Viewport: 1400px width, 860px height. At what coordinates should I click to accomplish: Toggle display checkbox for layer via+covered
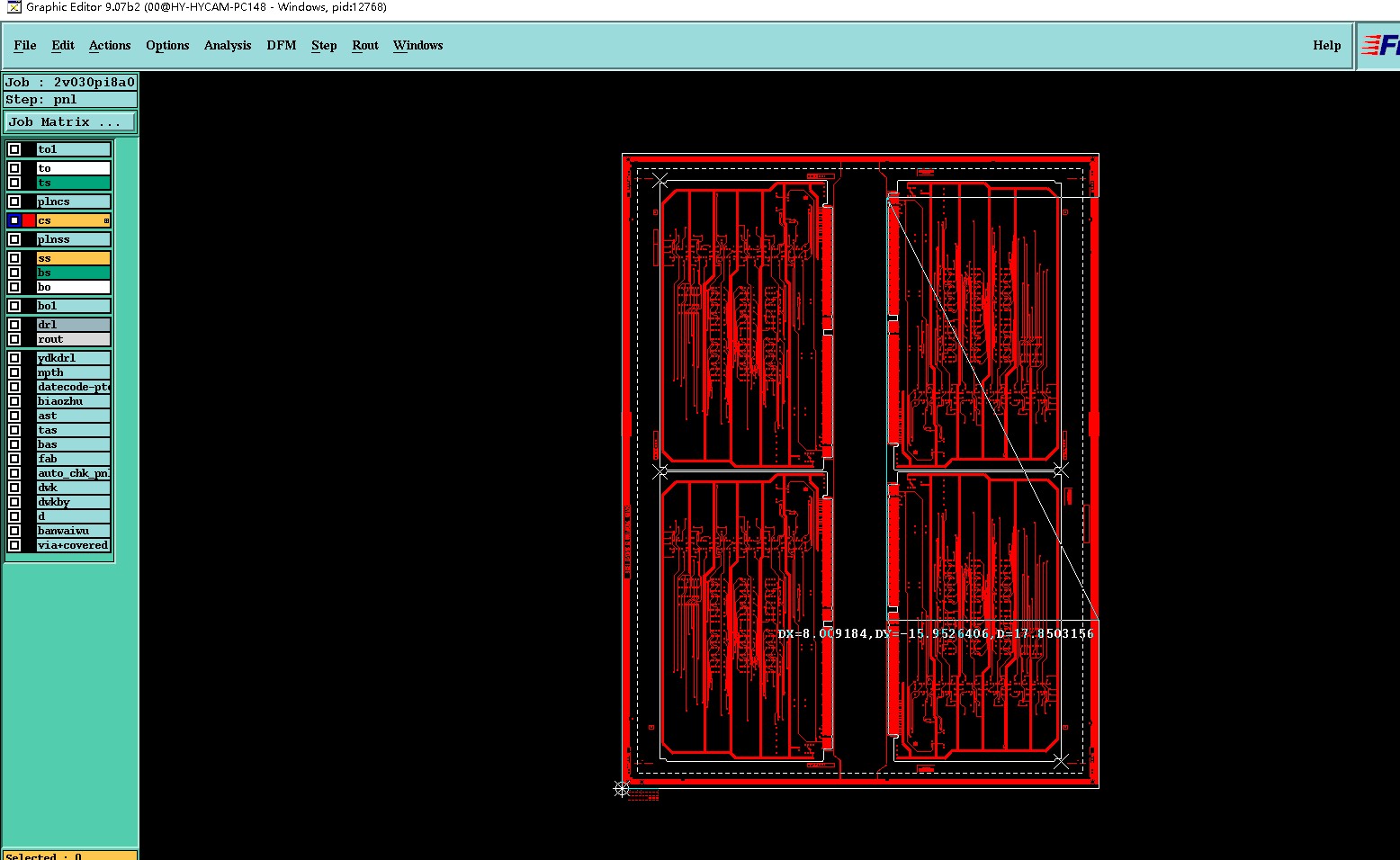pyautogui.click(x=14, y=545)
